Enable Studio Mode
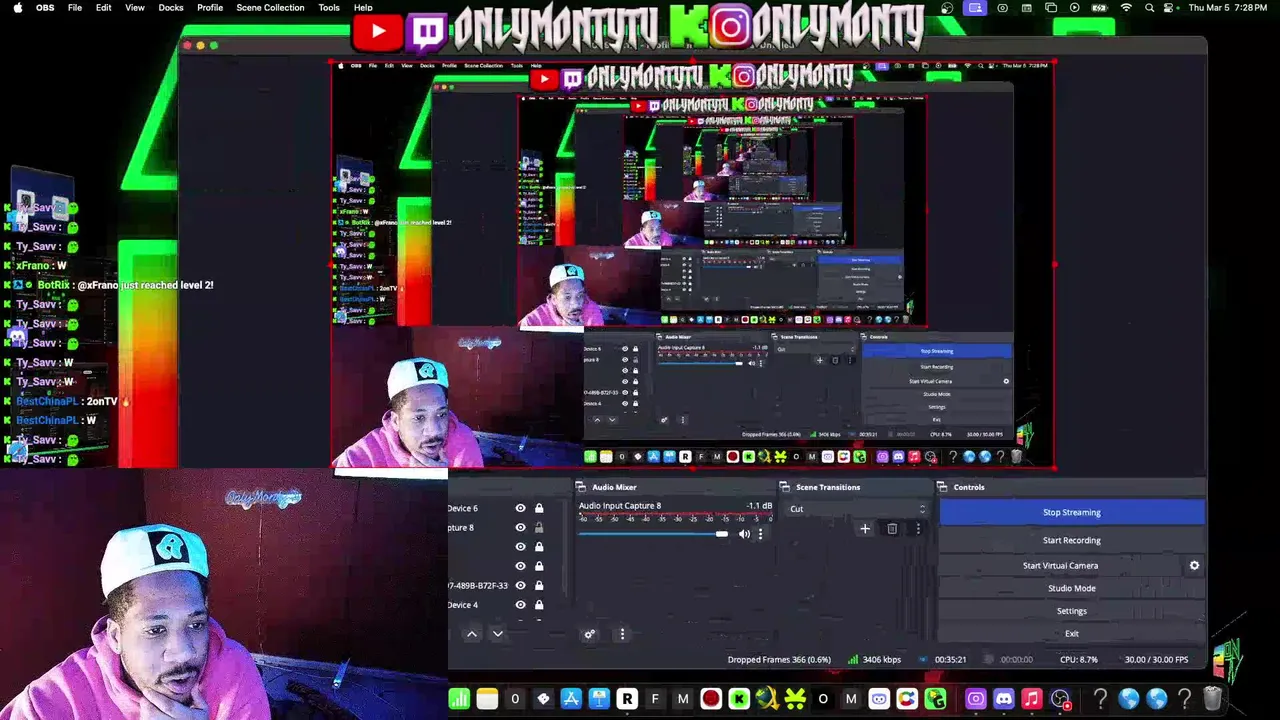Image resolution: width=1280 pixels, height=720 pixels. tap(1072, 589)
